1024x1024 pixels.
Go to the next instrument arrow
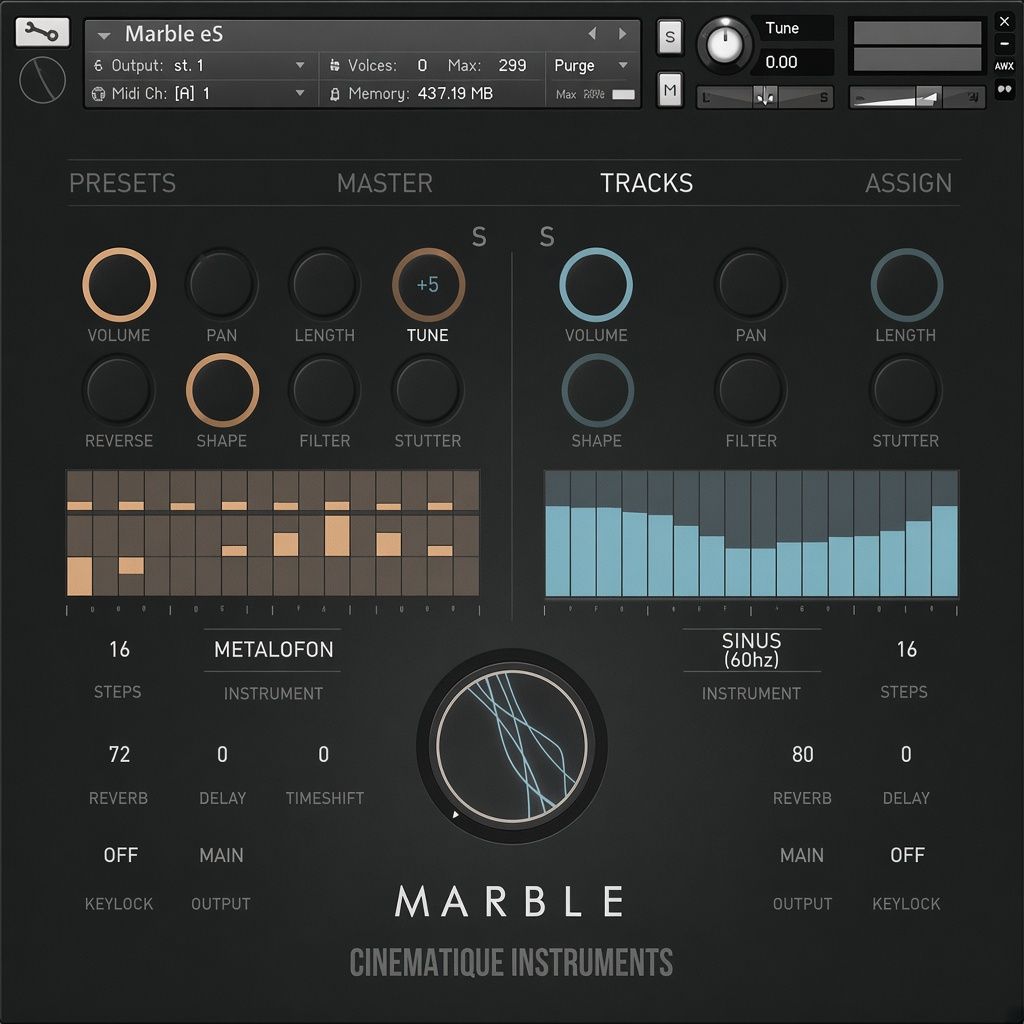tap(622, 33)
